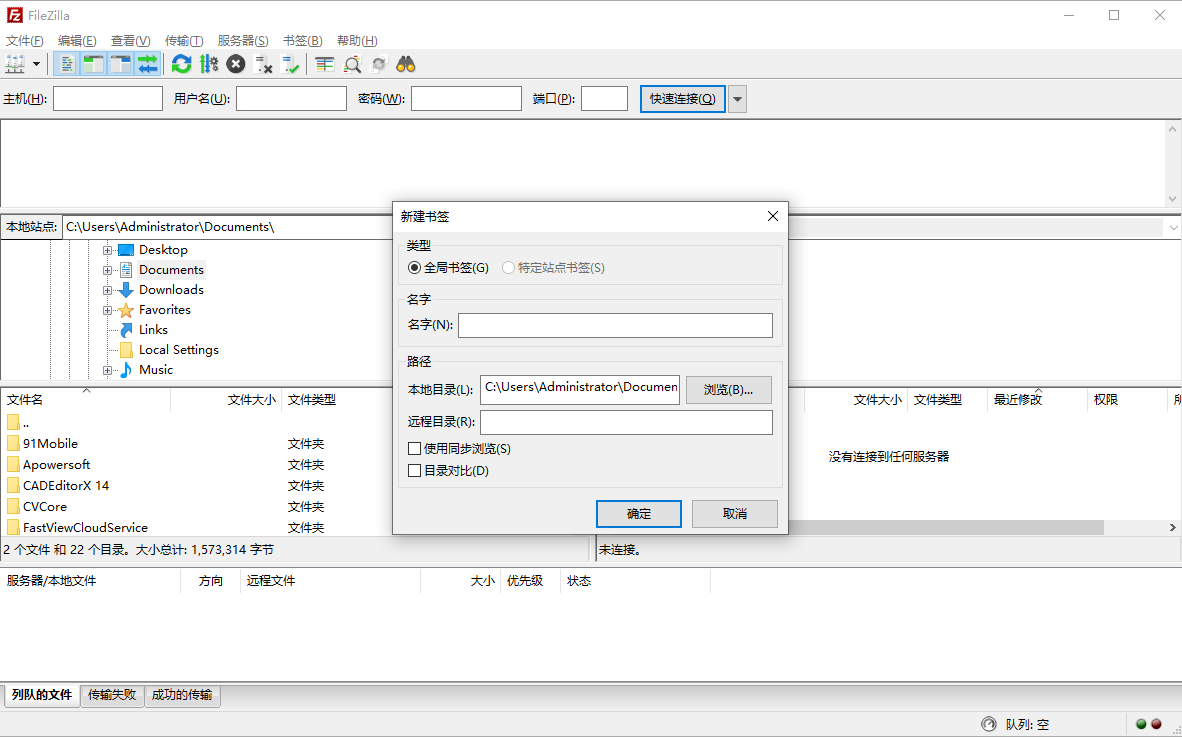
Task: Open file search with the binoculars icon
Action: coord(405,63)
